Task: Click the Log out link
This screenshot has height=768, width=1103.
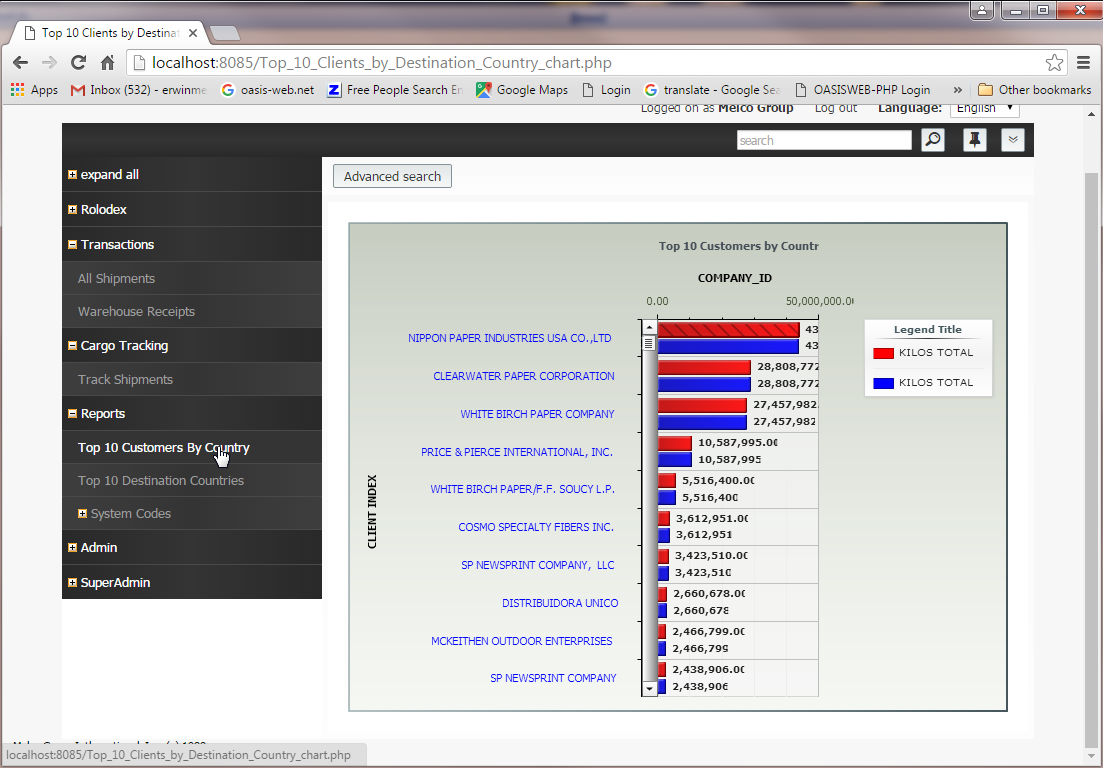Action: pos(836,108)
